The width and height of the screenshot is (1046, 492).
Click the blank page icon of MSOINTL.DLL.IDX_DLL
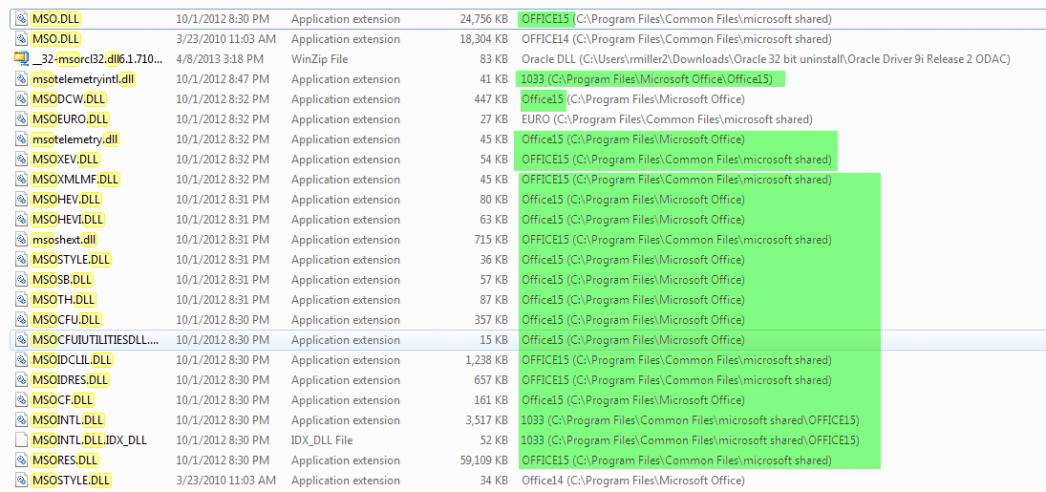(21, 440)
